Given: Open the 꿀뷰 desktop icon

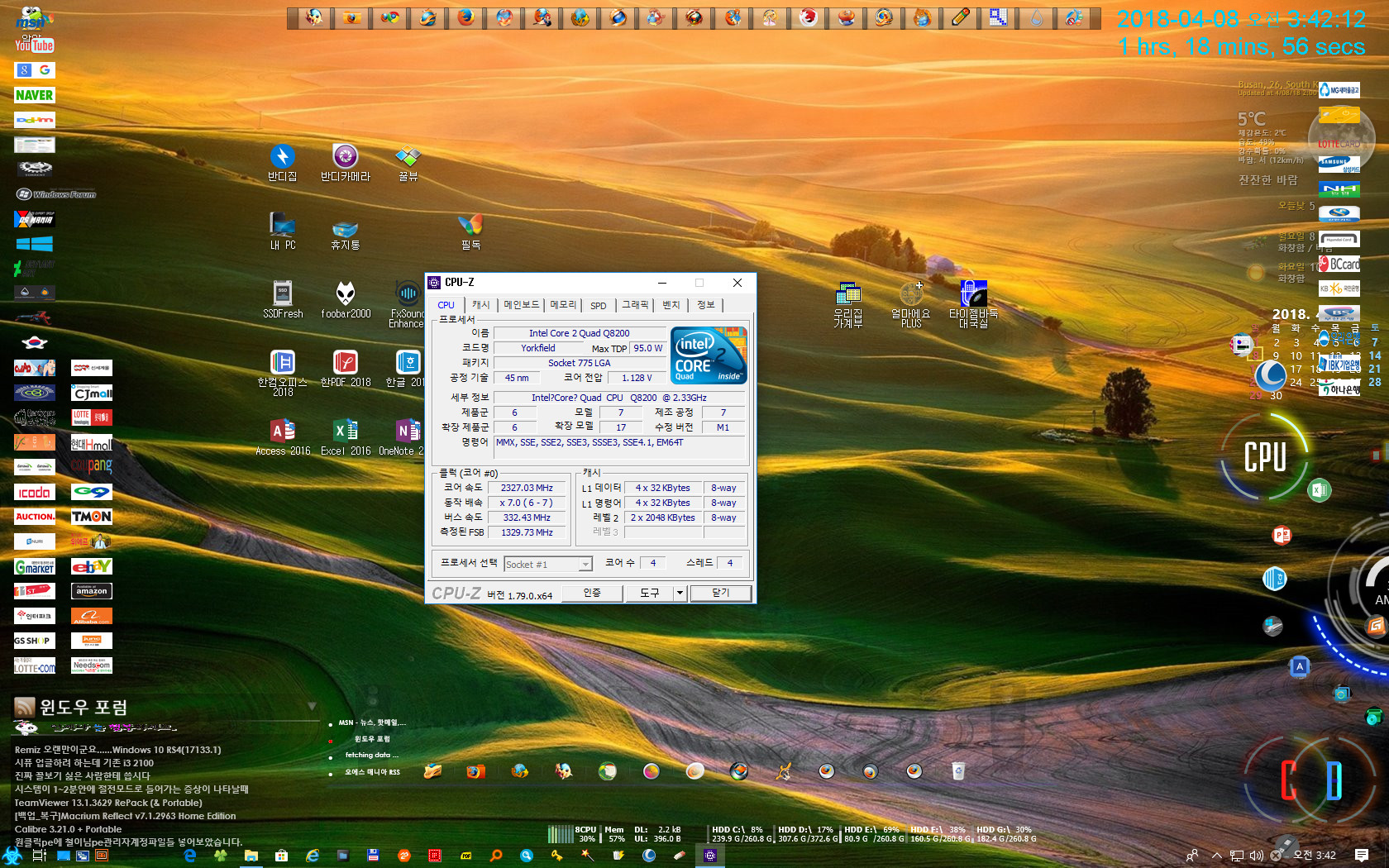Looking at the screenshot, I should (408, 164).
